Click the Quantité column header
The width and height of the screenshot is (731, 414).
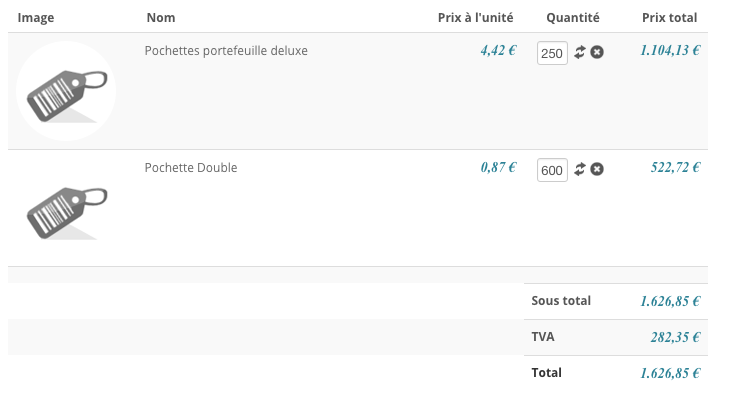coord(573,18)
